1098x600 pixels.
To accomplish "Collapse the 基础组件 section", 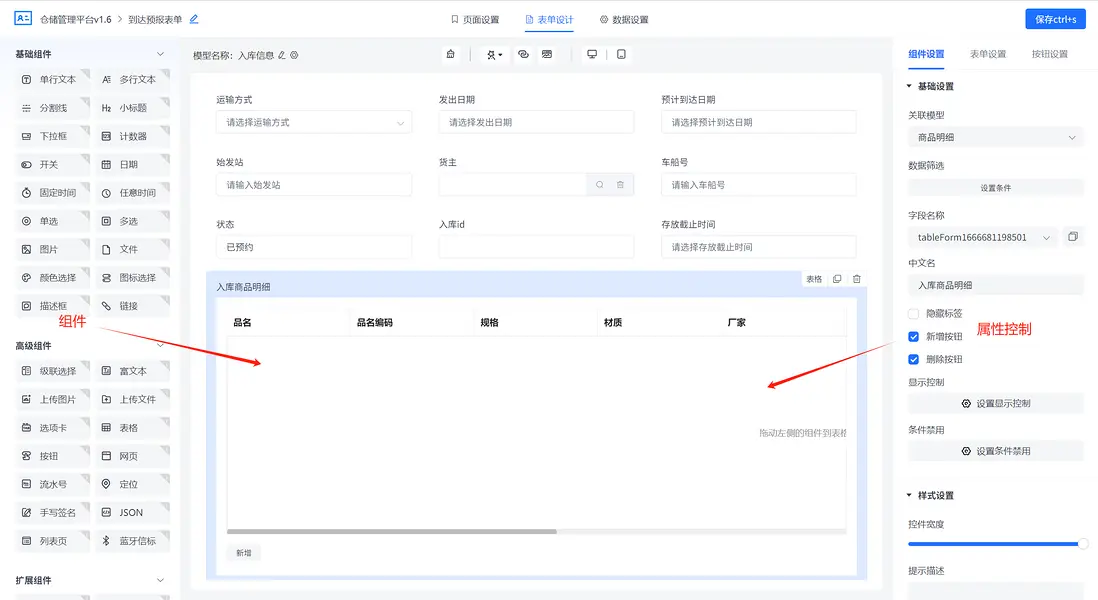I will coord(160,54).
